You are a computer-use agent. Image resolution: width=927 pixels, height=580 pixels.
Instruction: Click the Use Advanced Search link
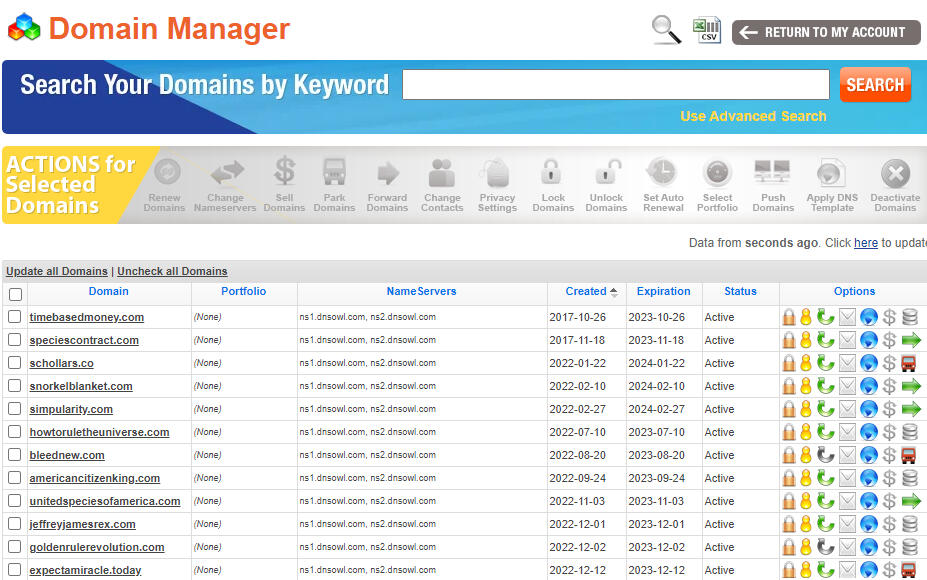[x=753, y=116]
